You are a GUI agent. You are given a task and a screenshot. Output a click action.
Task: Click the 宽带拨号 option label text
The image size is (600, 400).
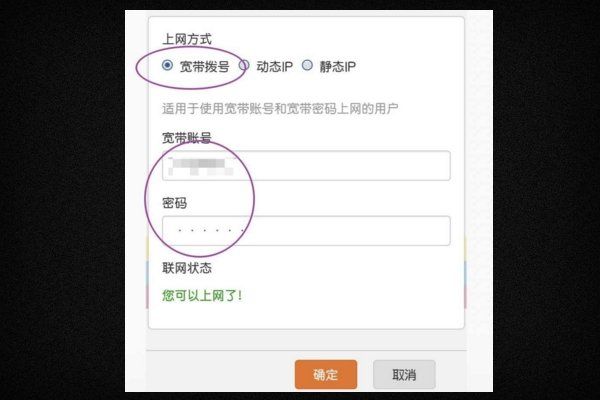pos(204,67)
